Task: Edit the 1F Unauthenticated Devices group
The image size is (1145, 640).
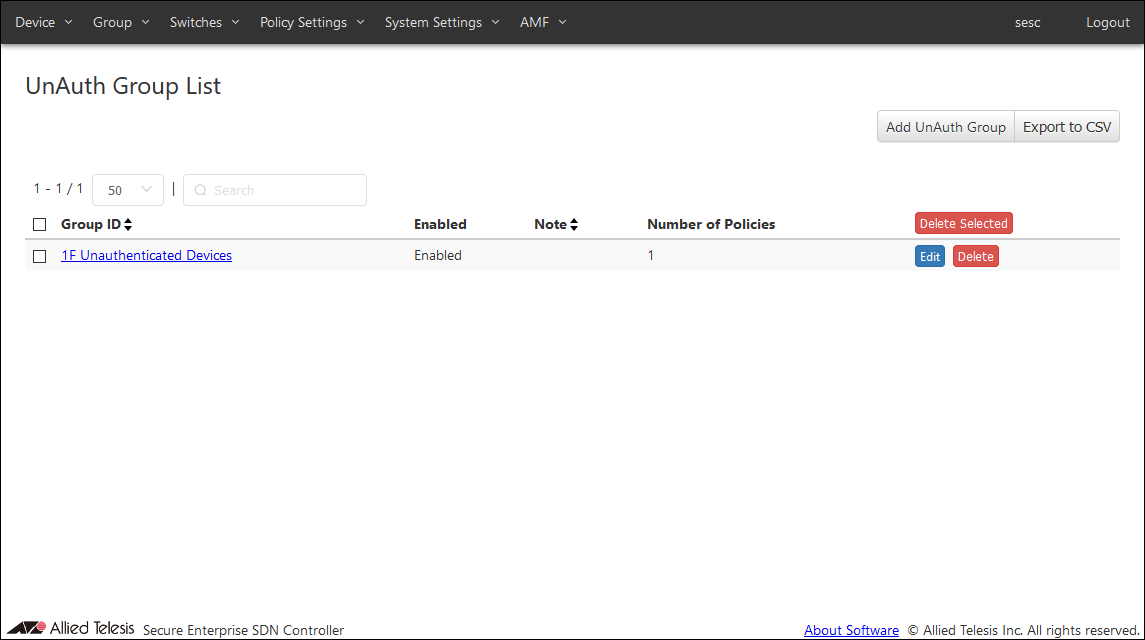Action: click(x=929, y=257)
